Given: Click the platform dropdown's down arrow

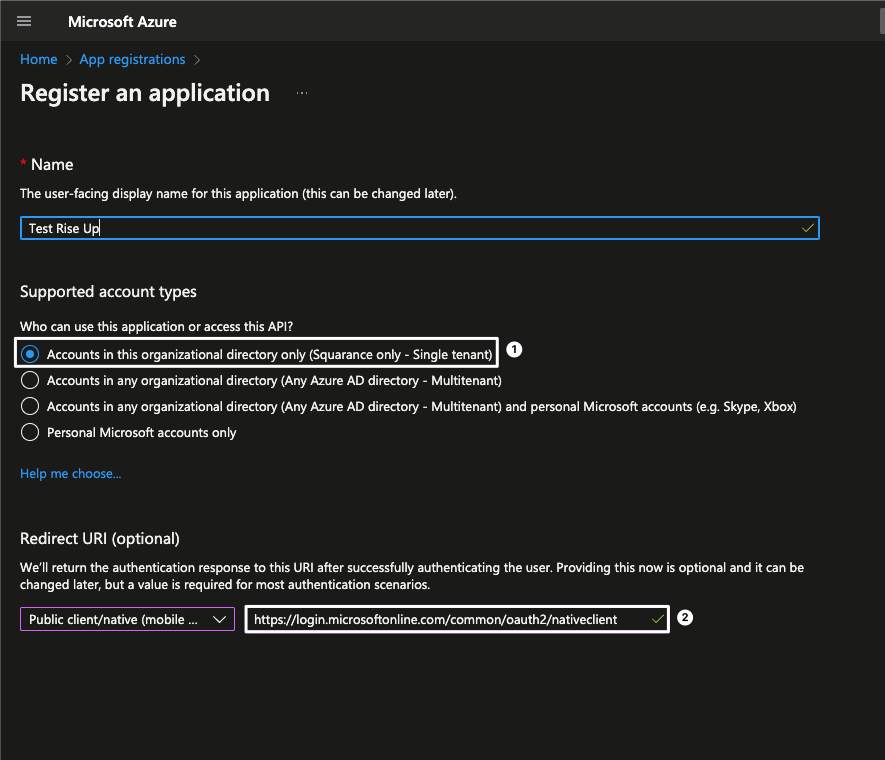Looking at the screenshot, I should tap(219, 619).
